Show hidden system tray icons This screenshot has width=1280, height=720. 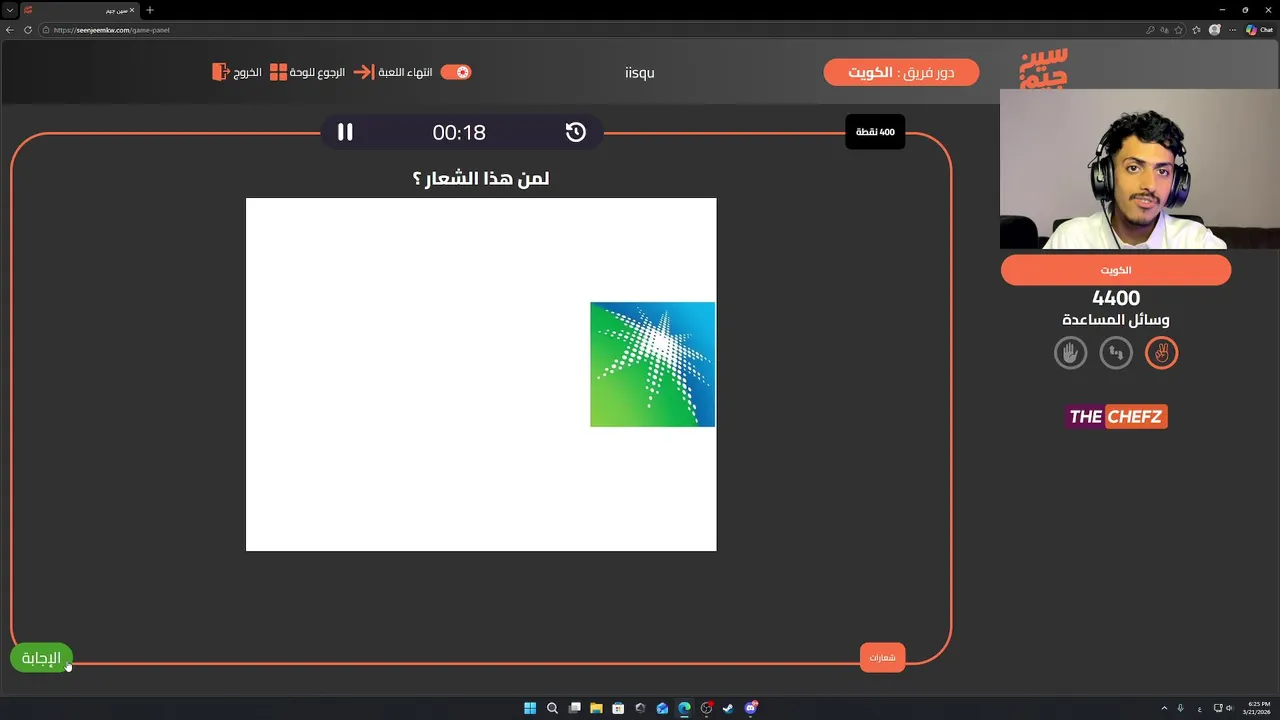(1164, 708)
